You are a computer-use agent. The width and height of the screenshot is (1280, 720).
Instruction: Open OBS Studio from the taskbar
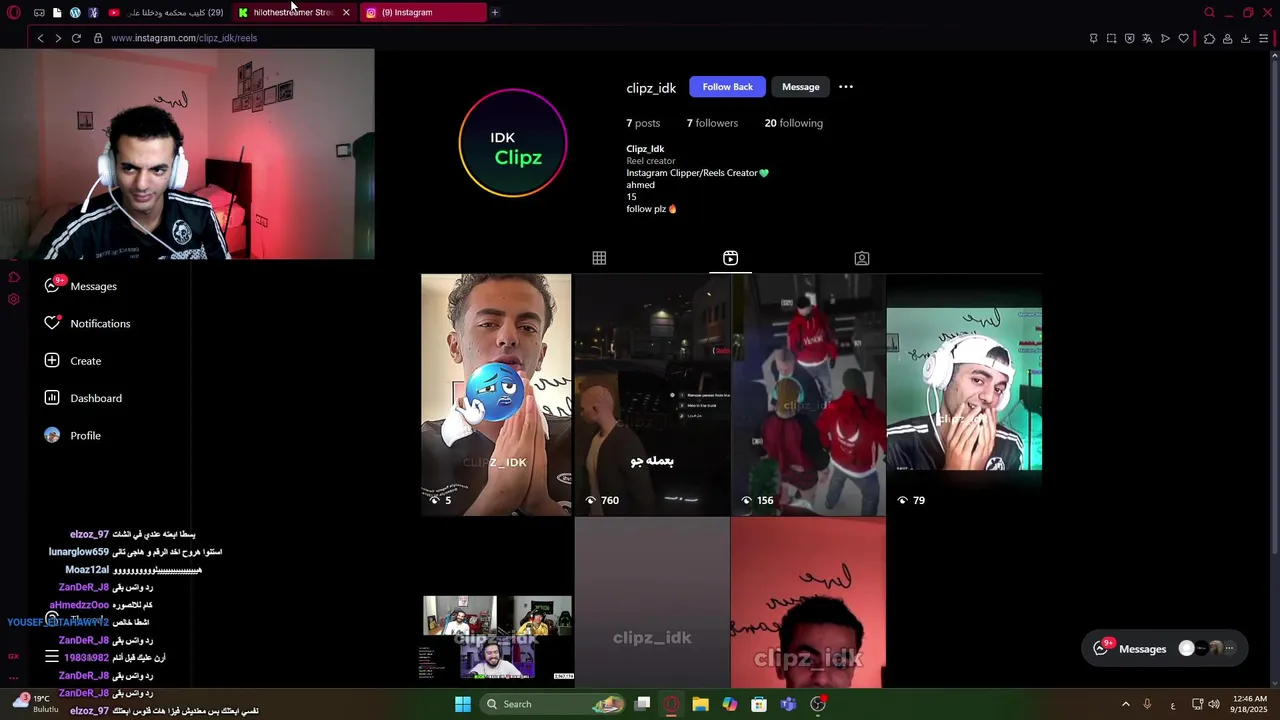tap(818, 704)
